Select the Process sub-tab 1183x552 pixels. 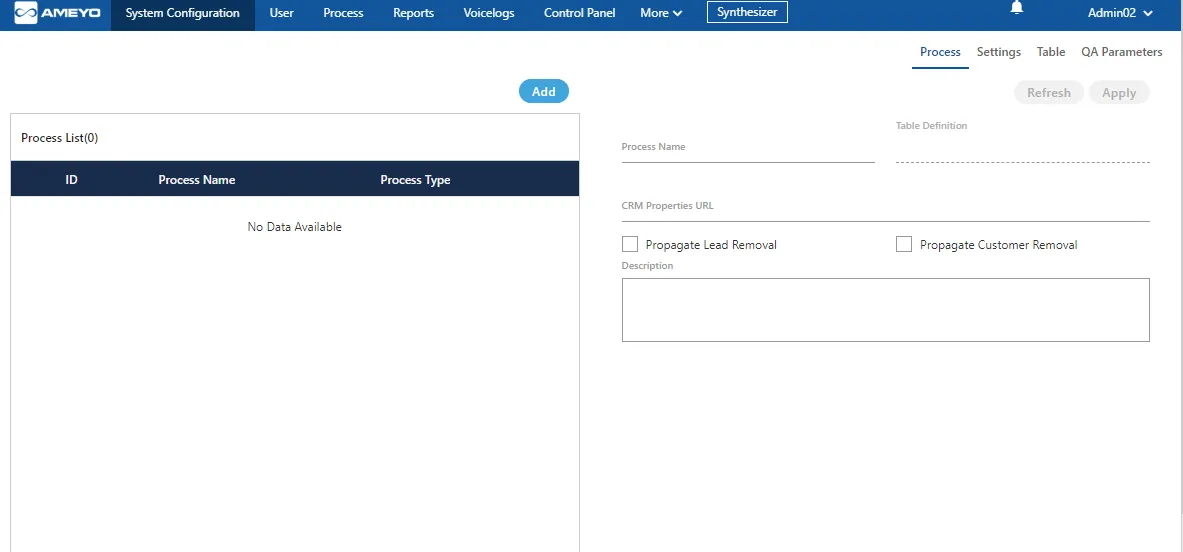tap(940, 52)
